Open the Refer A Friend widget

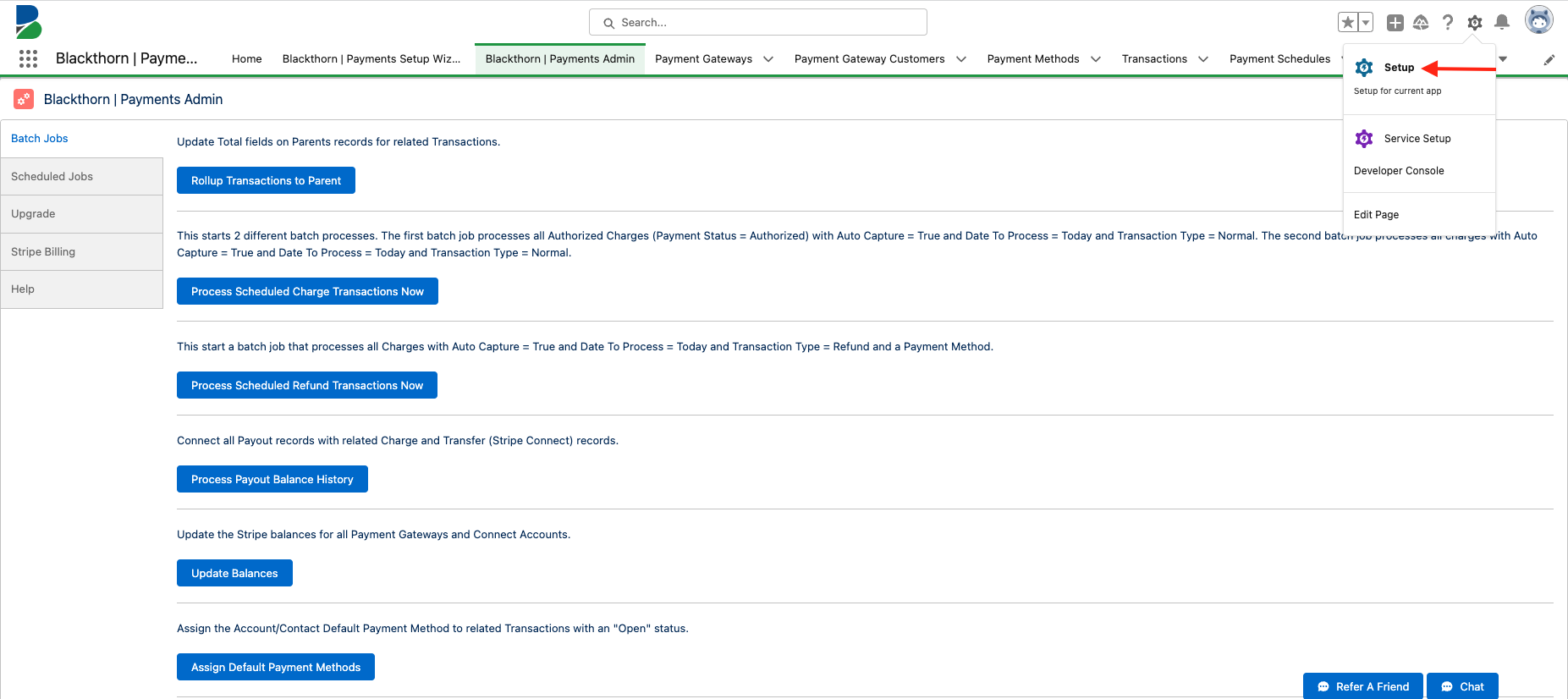click(1363, 686)
